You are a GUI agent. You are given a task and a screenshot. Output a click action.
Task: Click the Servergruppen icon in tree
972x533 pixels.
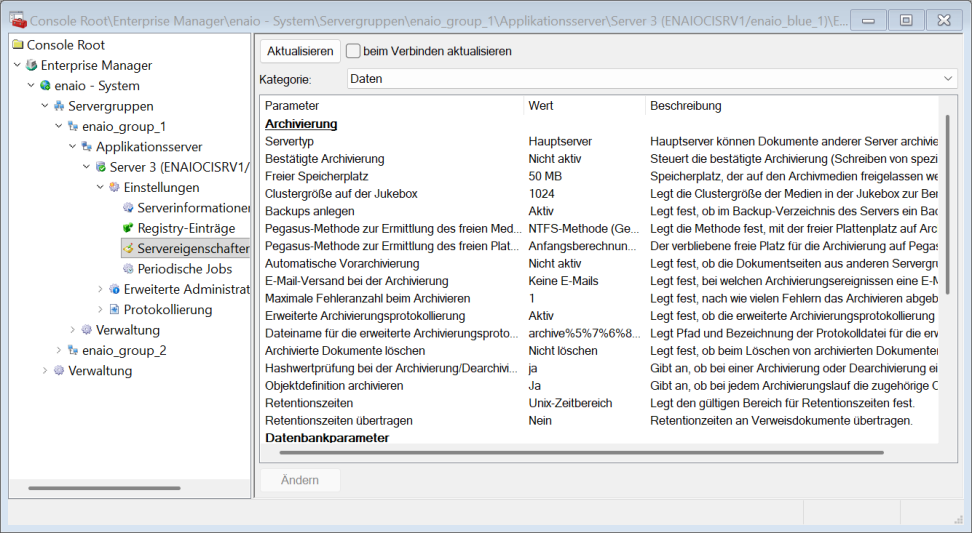[x=60, y=106]
